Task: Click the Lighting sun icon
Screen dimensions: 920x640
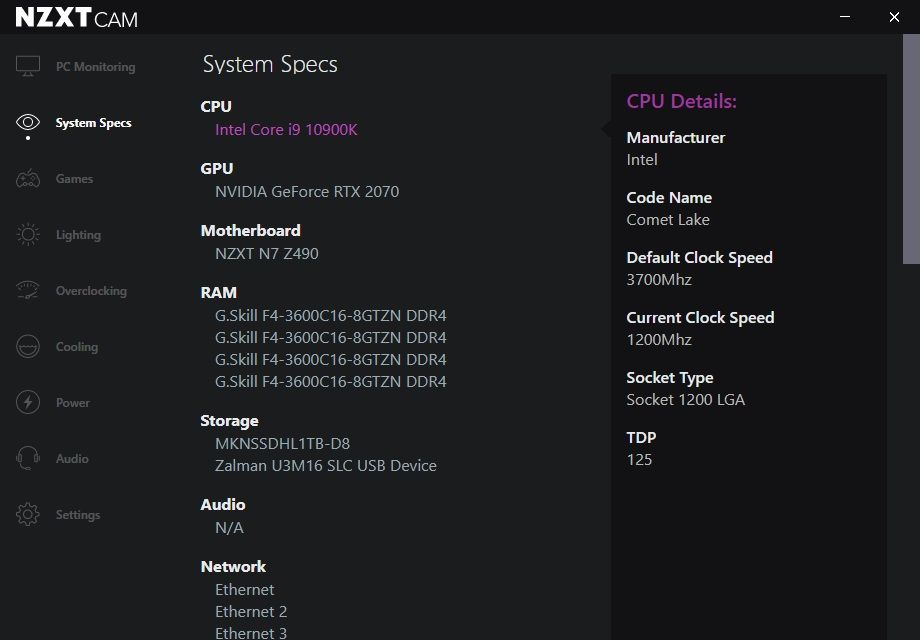Action: point(28,235)
